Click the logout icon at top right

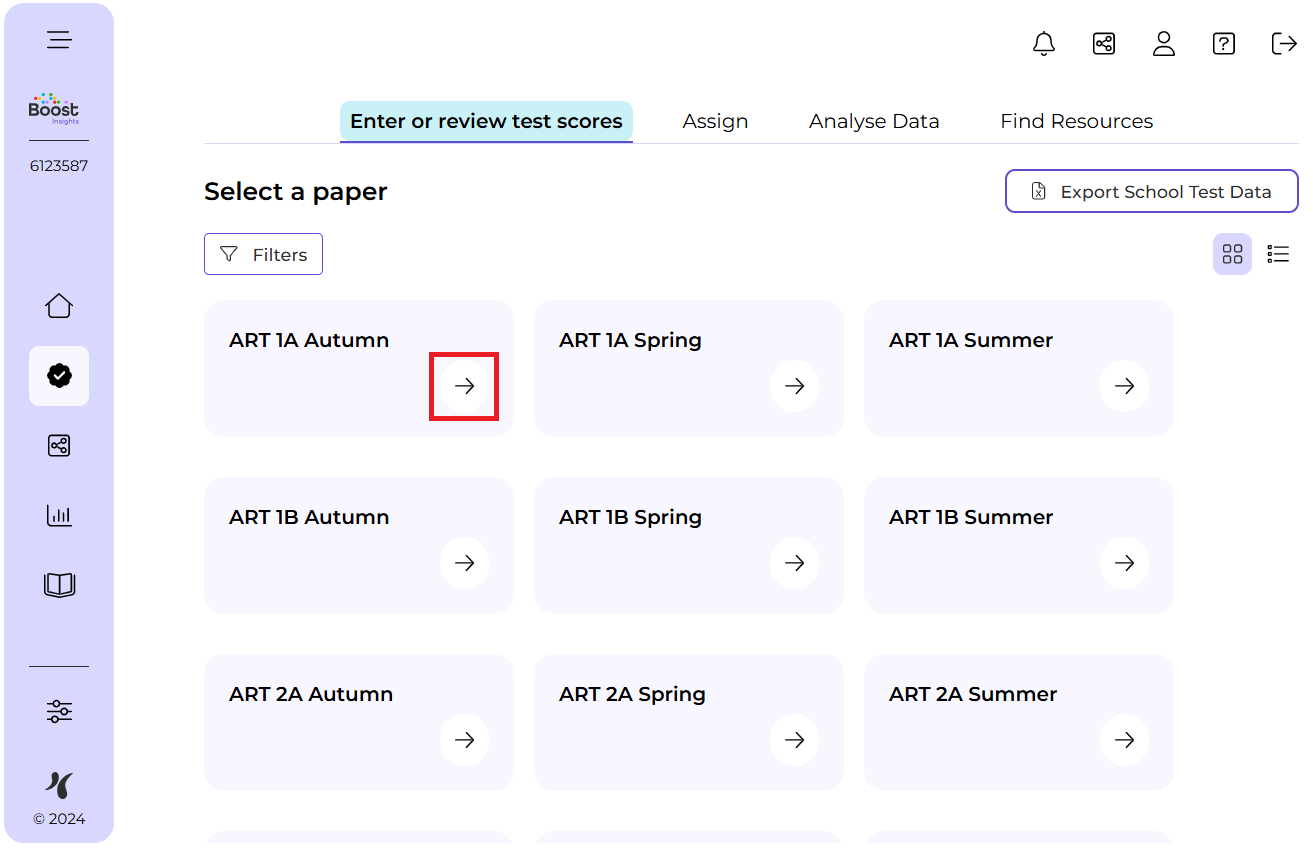click(1284, 44)
